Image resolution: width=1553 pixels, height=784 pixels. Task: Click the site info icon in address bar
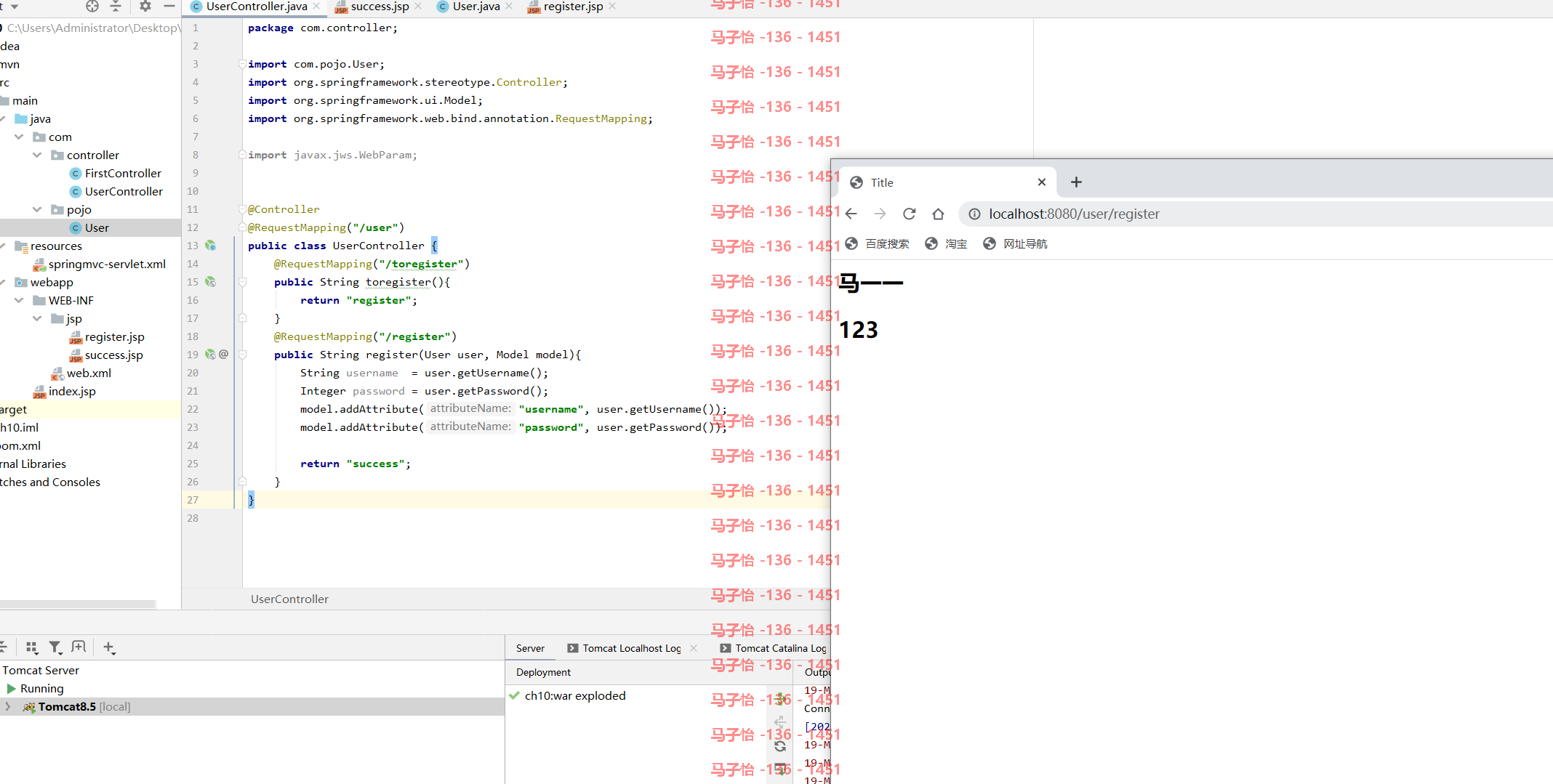pos(974,214)
